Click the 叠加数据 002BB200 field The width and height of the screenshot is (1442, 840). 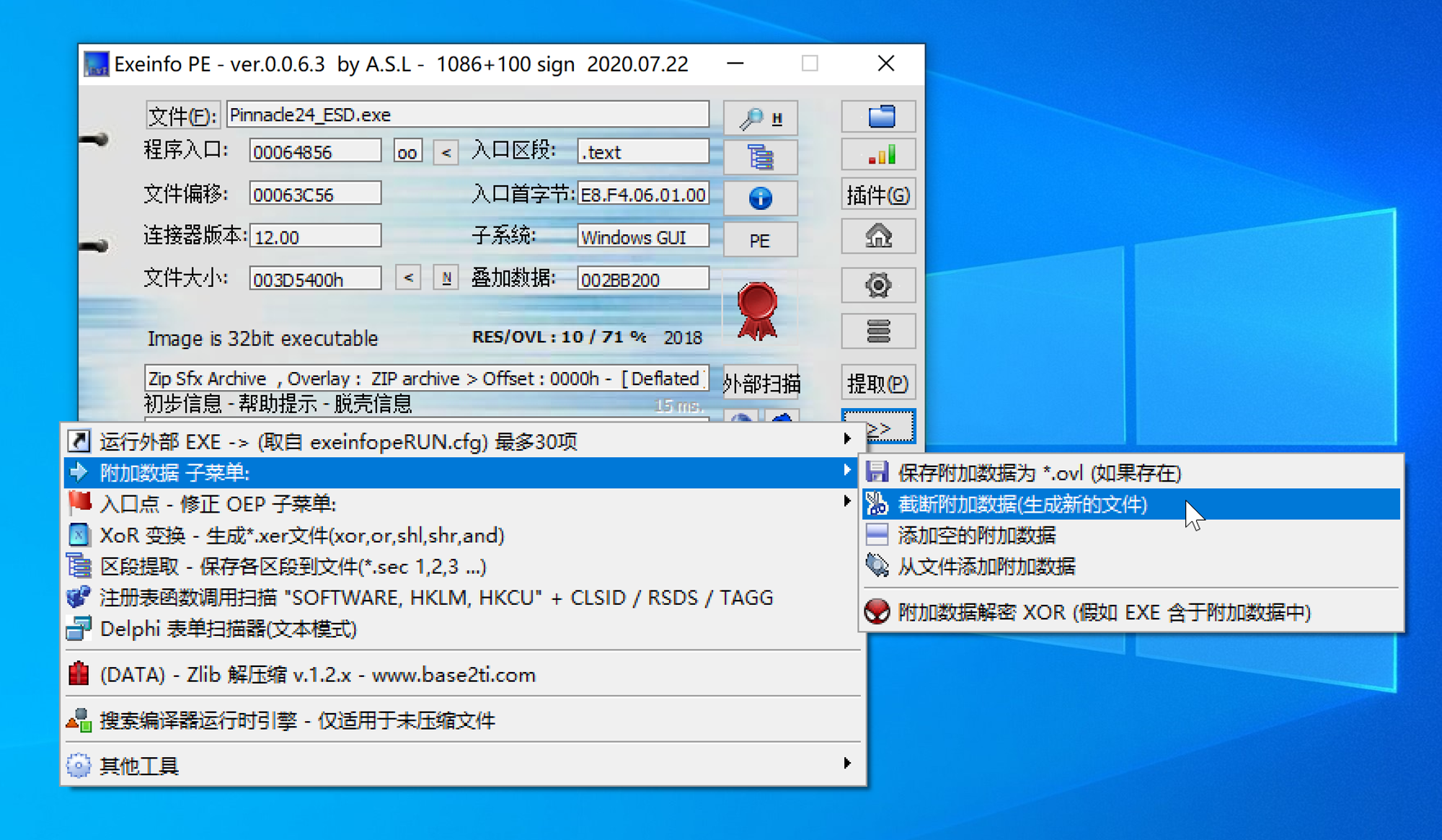pyautogui.click(x=642, y=279)
